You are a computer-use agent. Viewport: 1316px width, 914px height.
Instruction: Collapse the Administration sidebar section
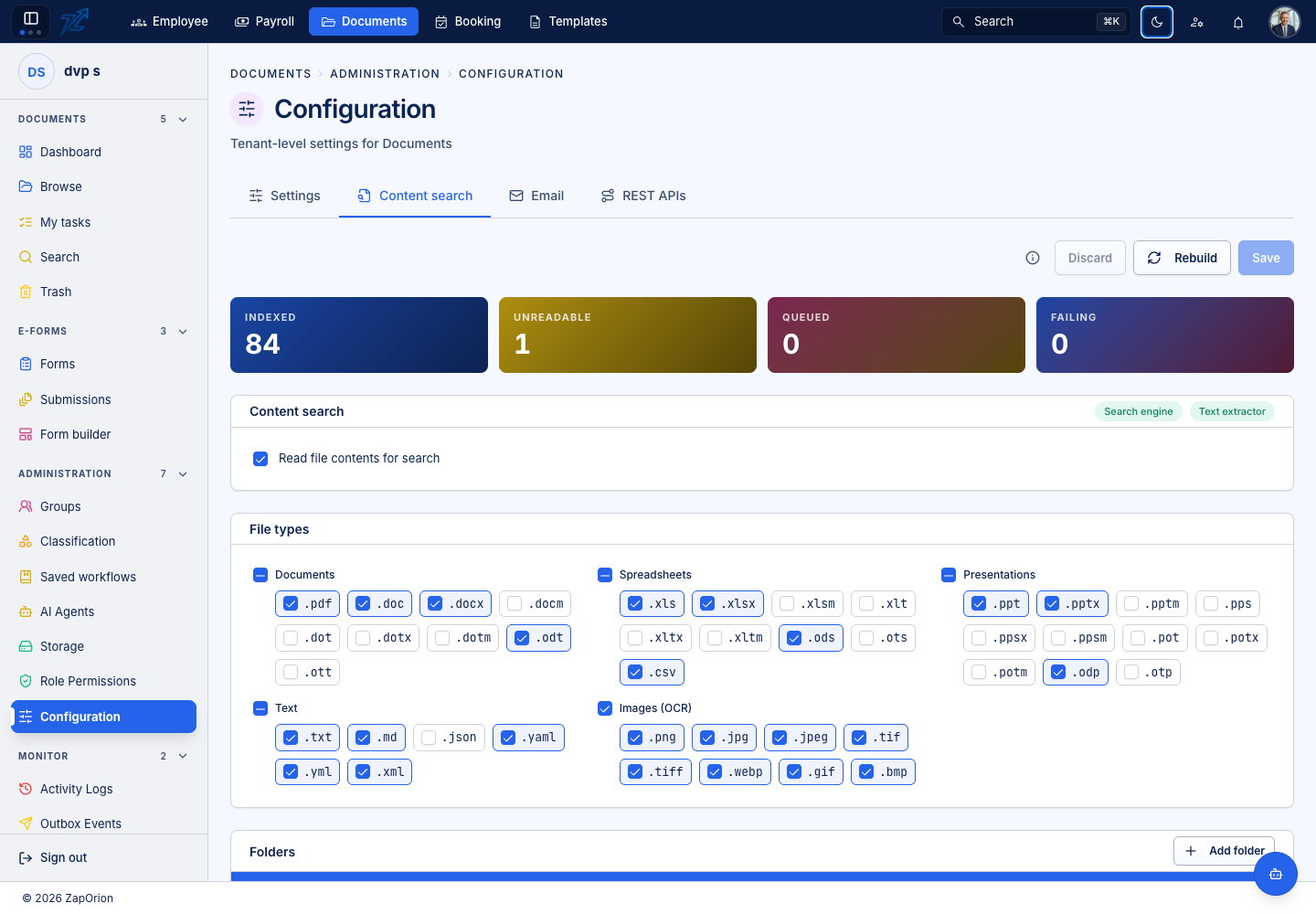(183, 473)
